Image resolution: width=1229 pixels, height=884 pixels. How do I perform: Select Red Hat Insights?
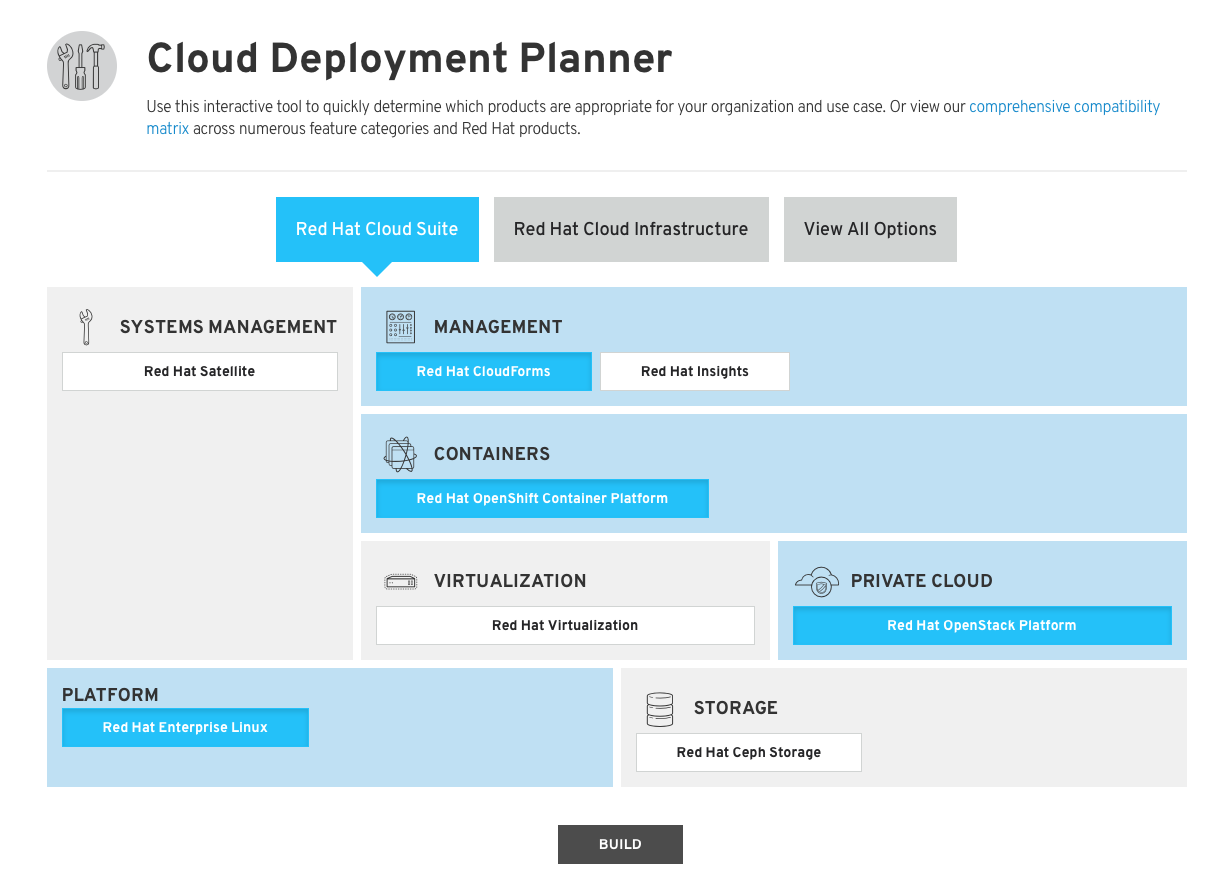pos(694,371)
